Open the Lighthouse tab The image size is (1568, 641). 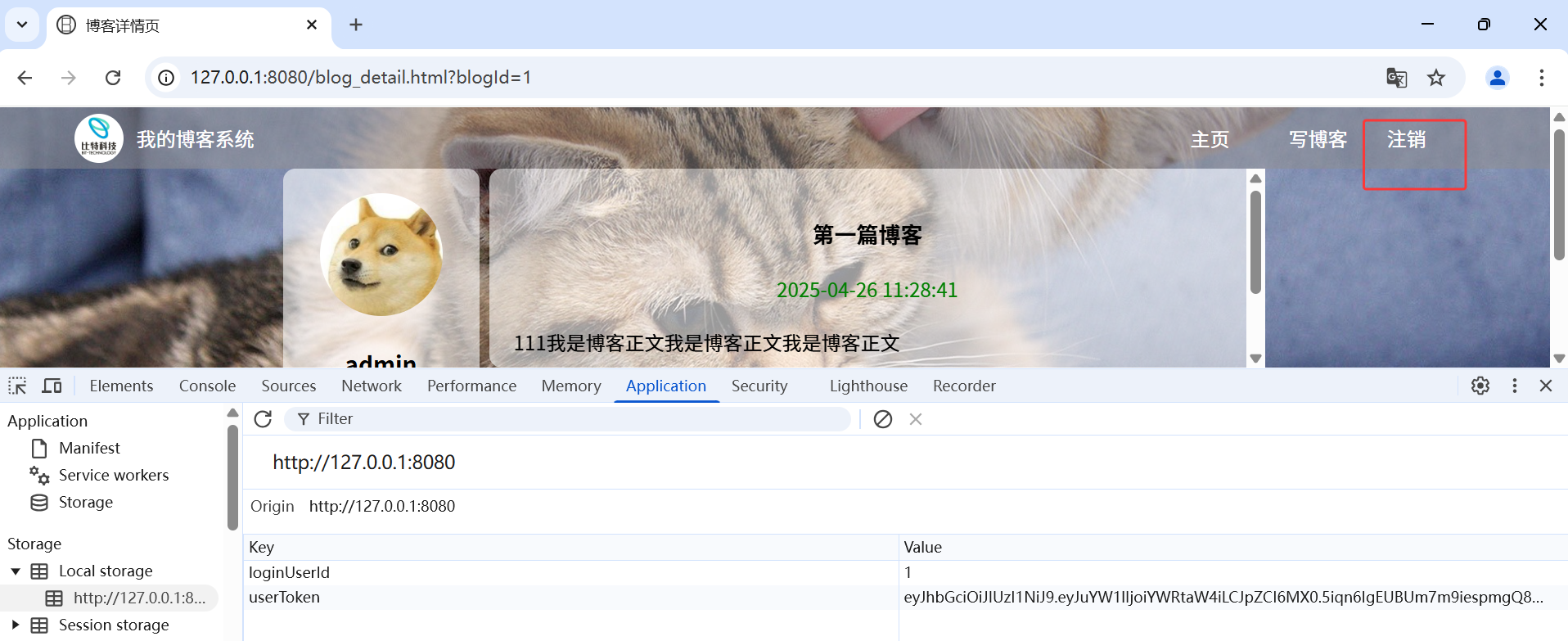pos(868,386)
